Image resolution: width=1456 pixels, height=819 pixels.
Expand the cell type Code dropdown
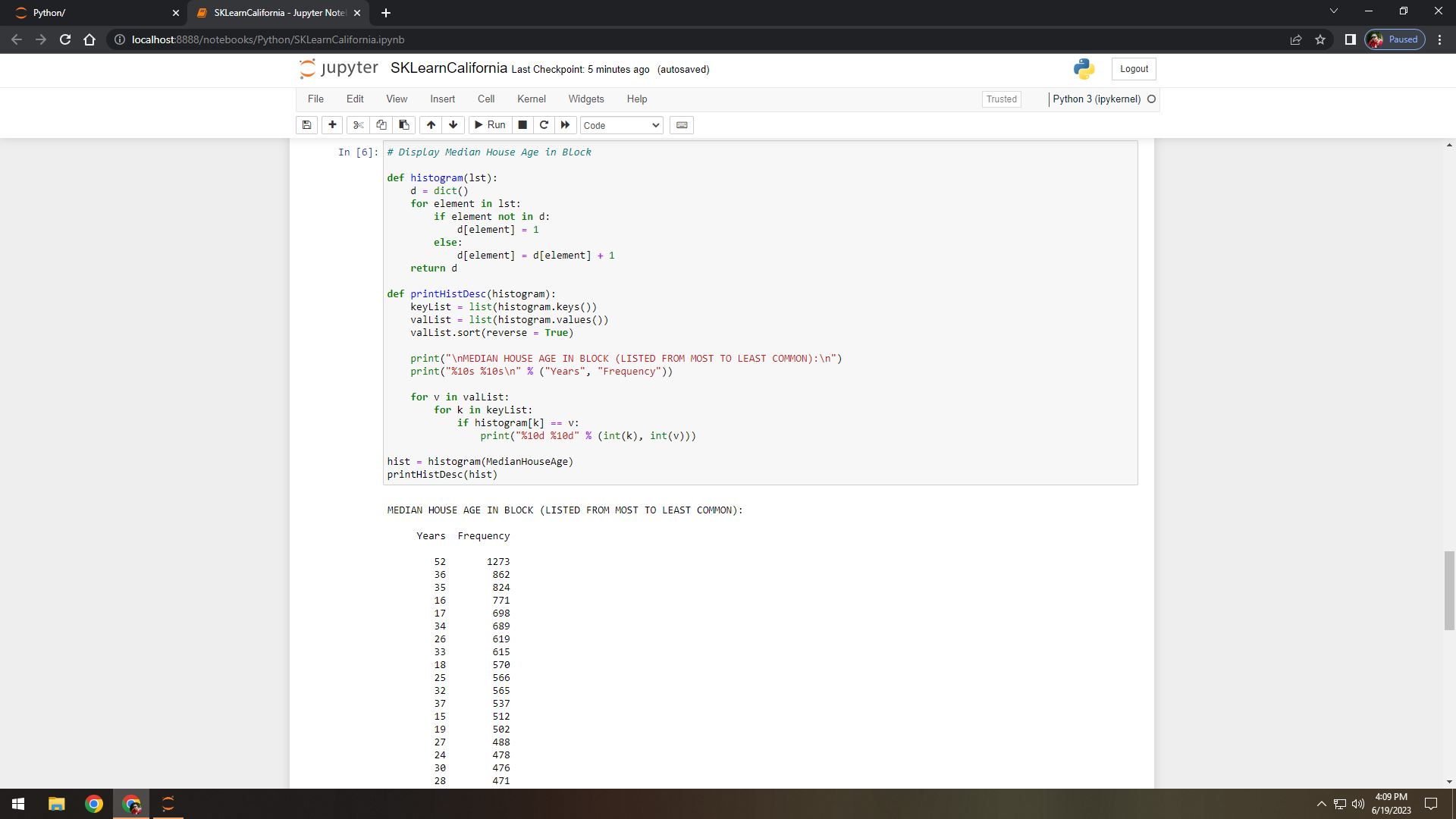[x=621, y=125]
